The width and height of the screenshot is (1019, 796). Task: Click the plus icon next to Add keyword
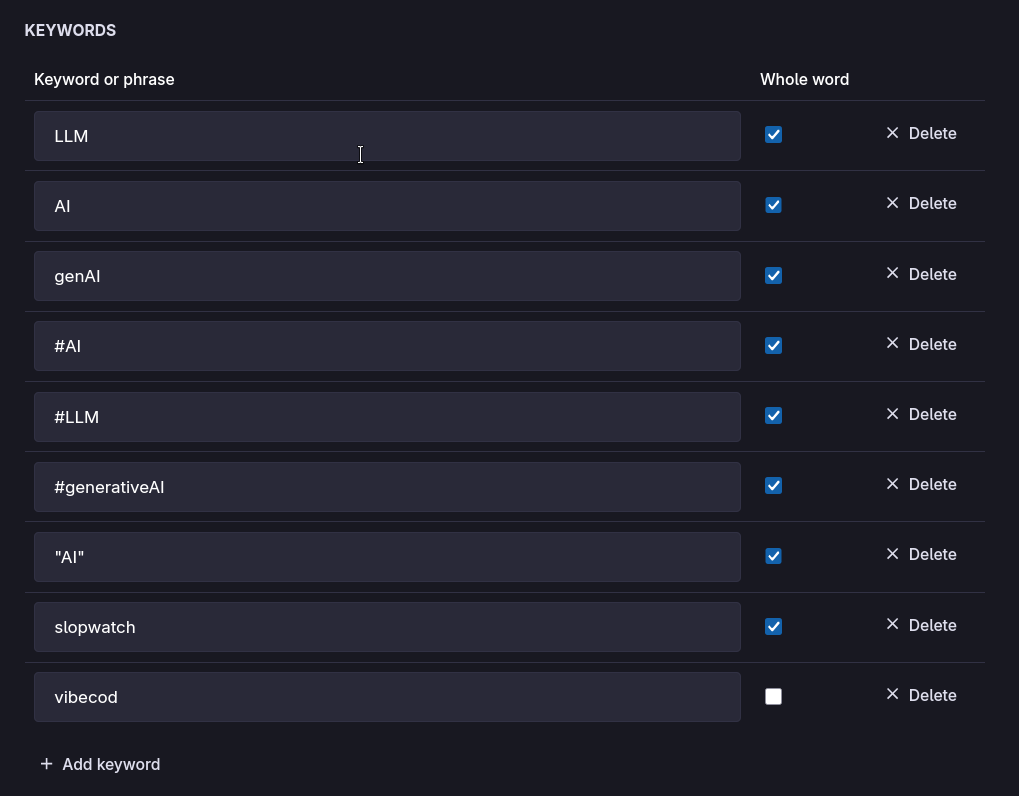click(x=46, y=763)
